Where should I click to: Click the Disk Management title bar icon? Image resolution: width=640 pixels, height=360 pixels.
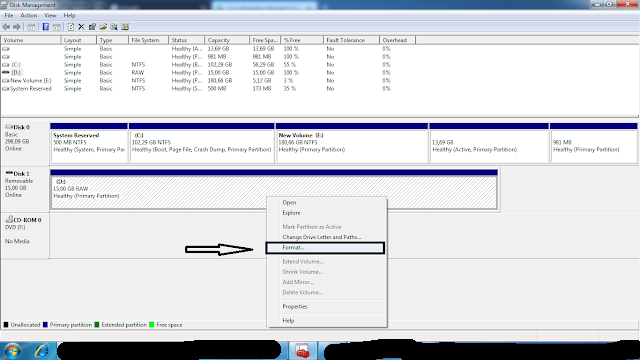coord(4,5)
